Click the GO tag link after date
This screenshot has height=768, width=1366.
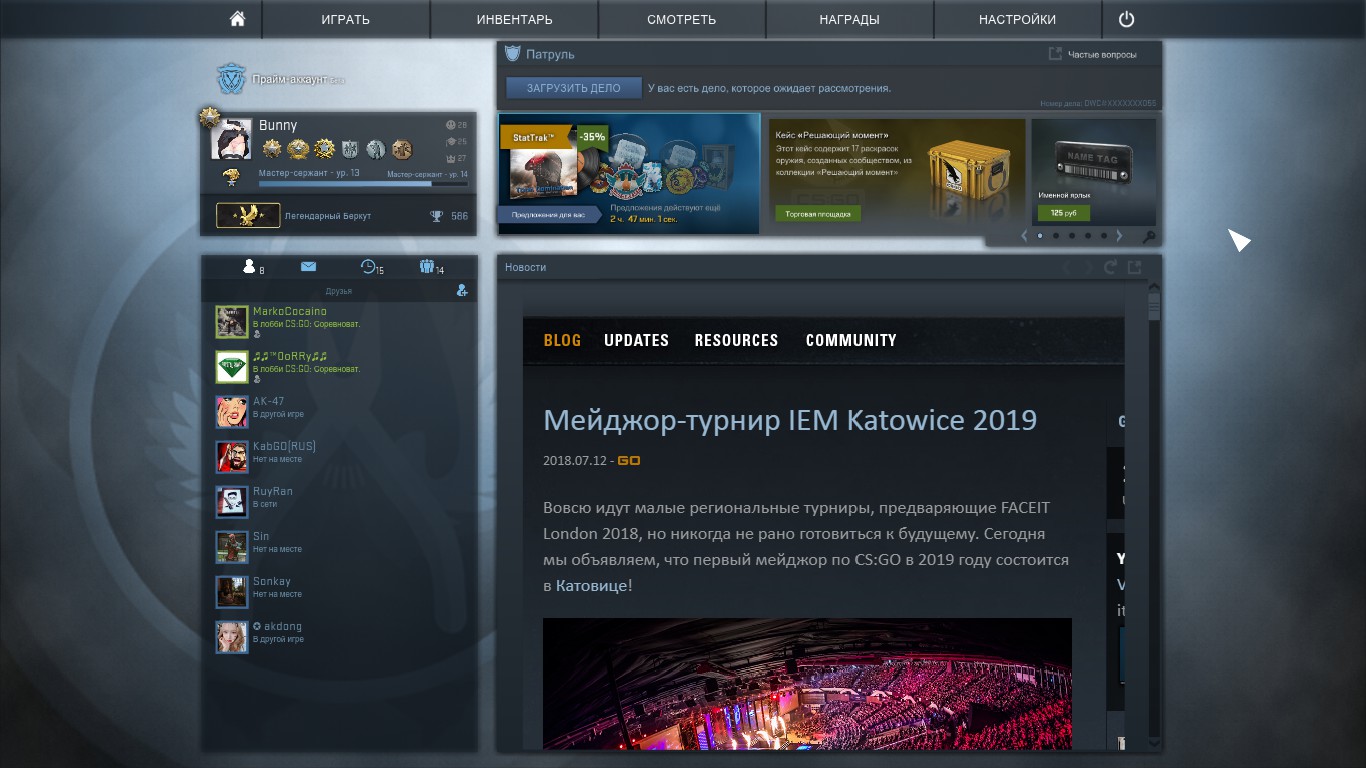click(x=629, y=461)
